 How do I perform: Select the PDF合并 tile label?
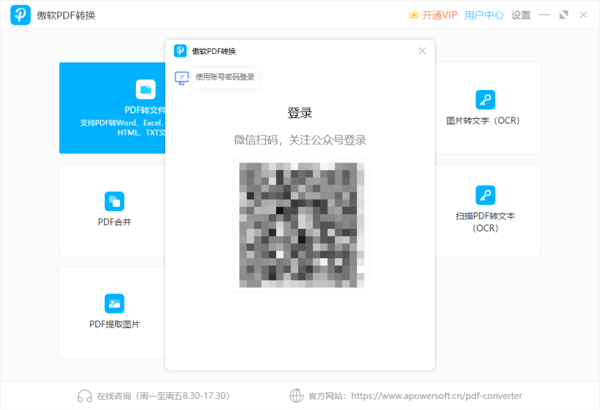114,222
